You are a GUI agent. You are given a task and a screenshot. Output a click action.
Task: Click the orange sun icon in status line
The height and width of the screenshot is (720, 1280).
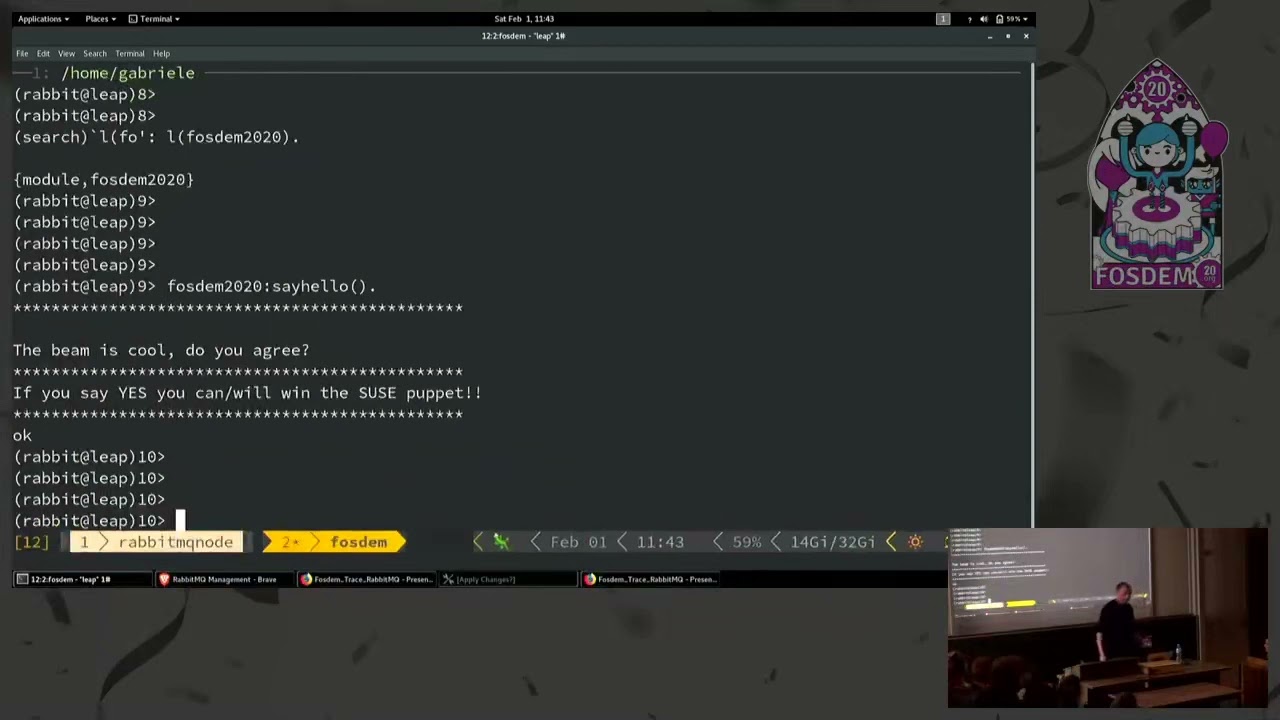coord(915,542)
